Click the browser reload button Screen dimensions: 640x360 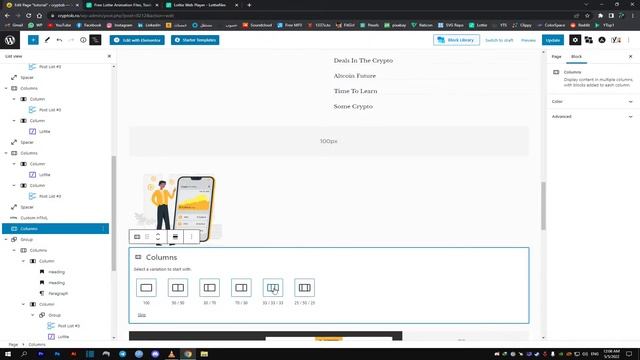point(29,16)
